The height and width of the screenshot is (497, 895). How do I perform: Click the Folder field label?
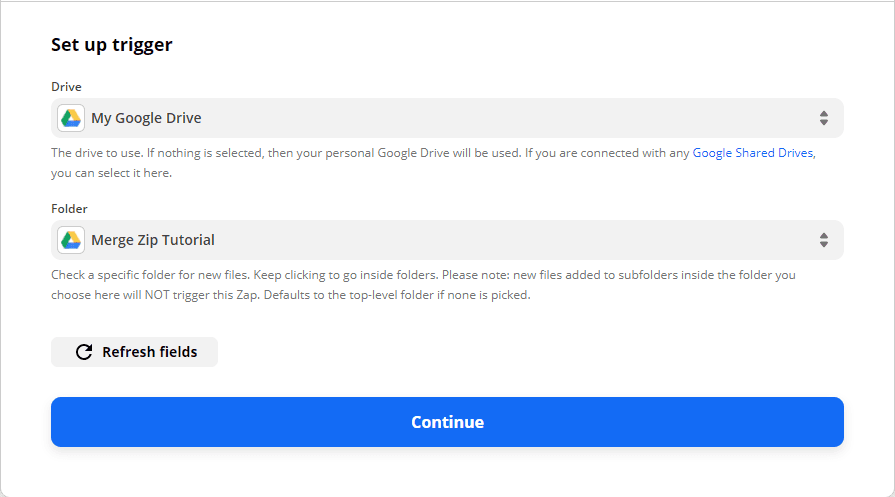coord(69,209)
